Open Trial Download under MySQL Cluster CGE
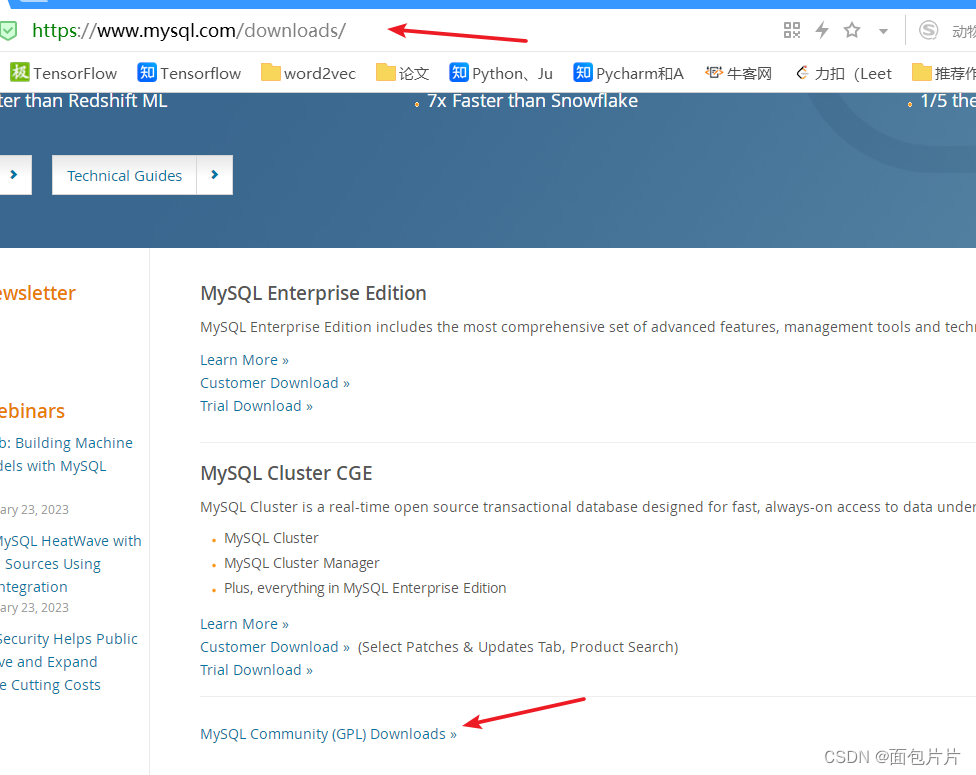This screenshot has height=775, width=976. point(256,670)
